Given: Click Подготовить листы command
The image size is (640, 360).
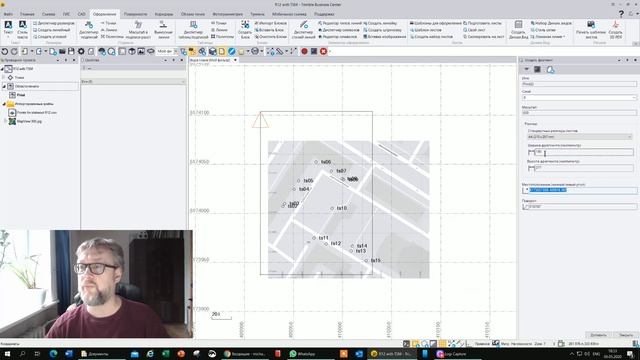Looking at the screenshot, I should tap(482, 23).
